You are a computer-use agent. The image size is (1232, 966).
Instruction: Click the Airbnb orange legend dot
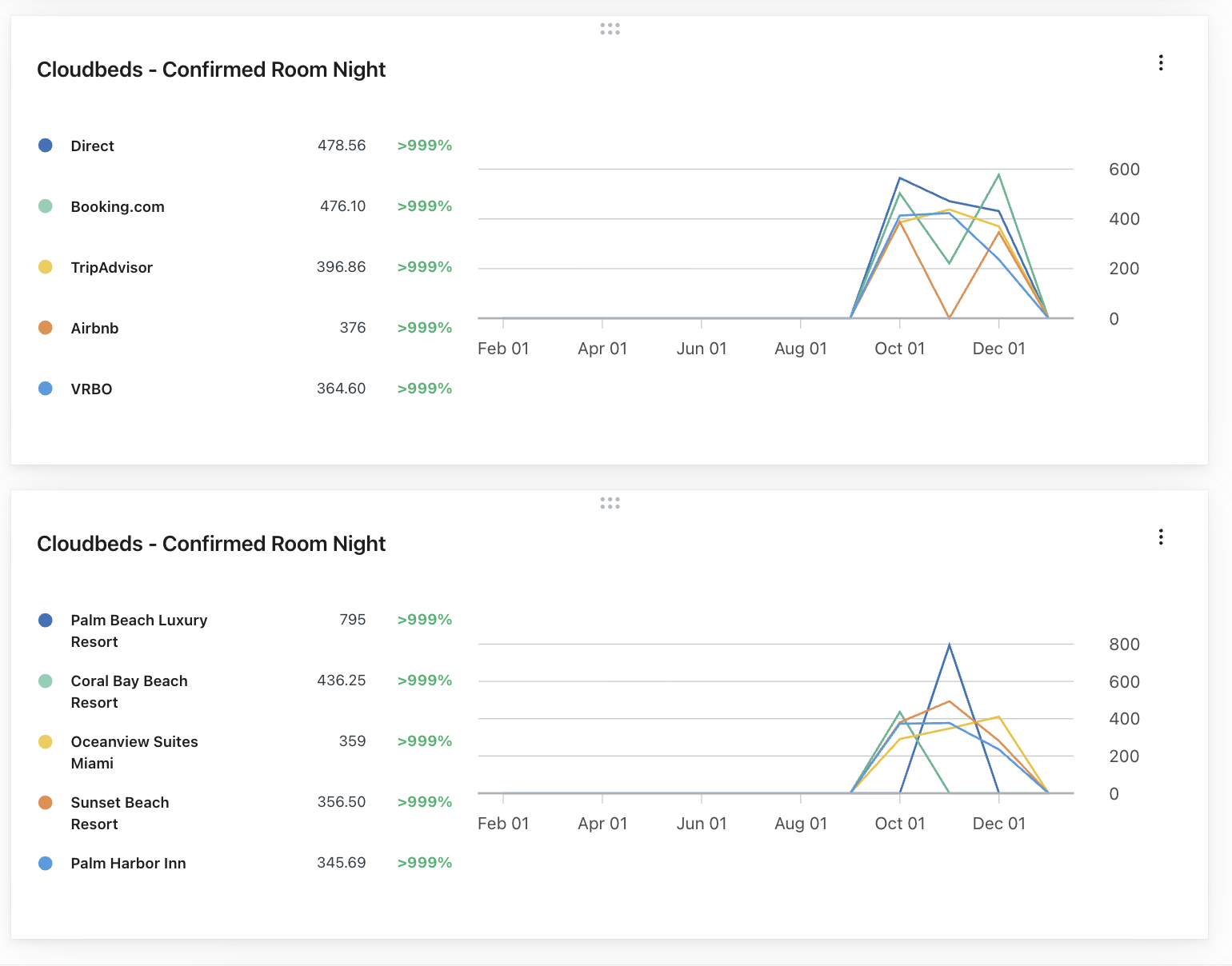(x=46, y=328)
